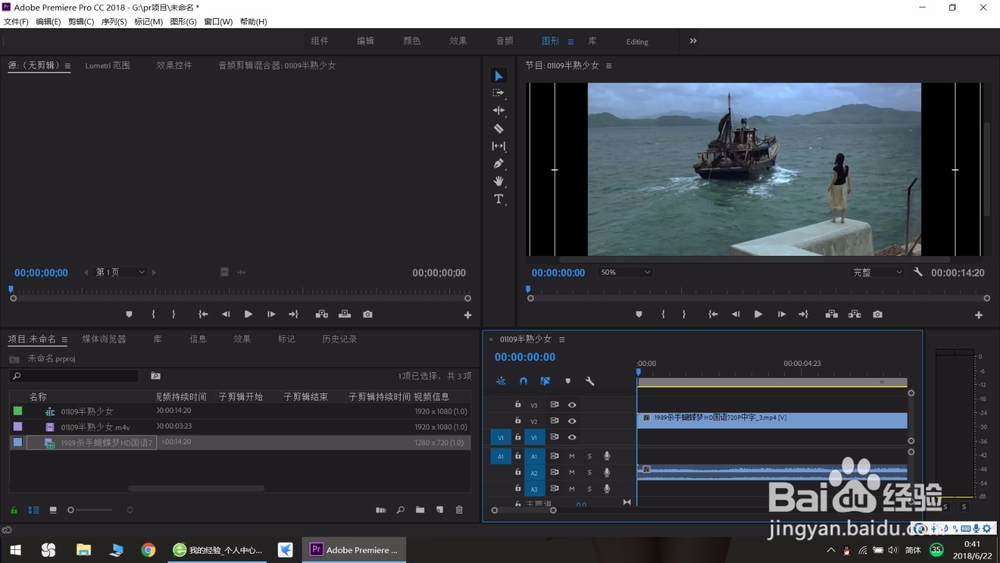Screen dimensions: 1000x563
Task: Select the Ripple Edit tool
Action: [499, 110]
